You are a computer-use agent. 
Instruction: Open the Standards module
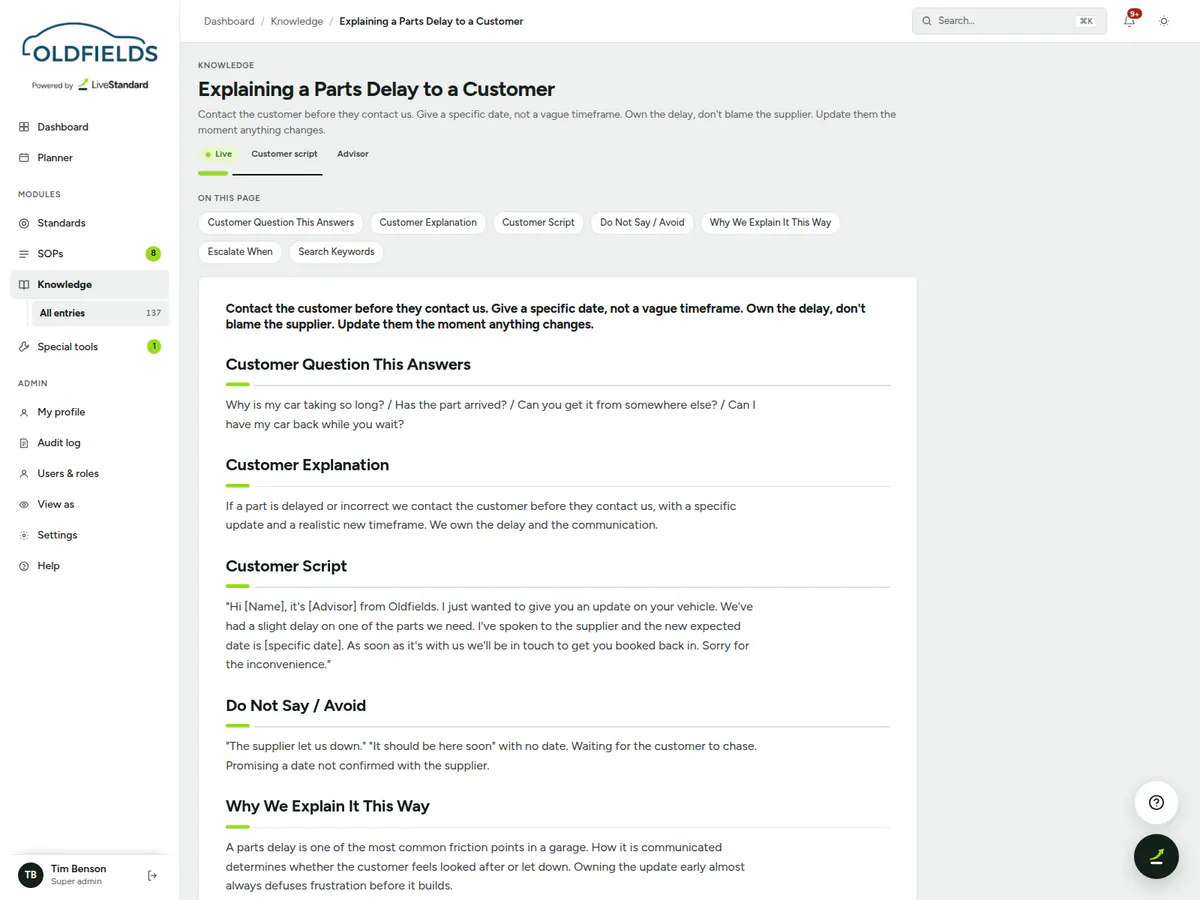click(x=89, y=223)
